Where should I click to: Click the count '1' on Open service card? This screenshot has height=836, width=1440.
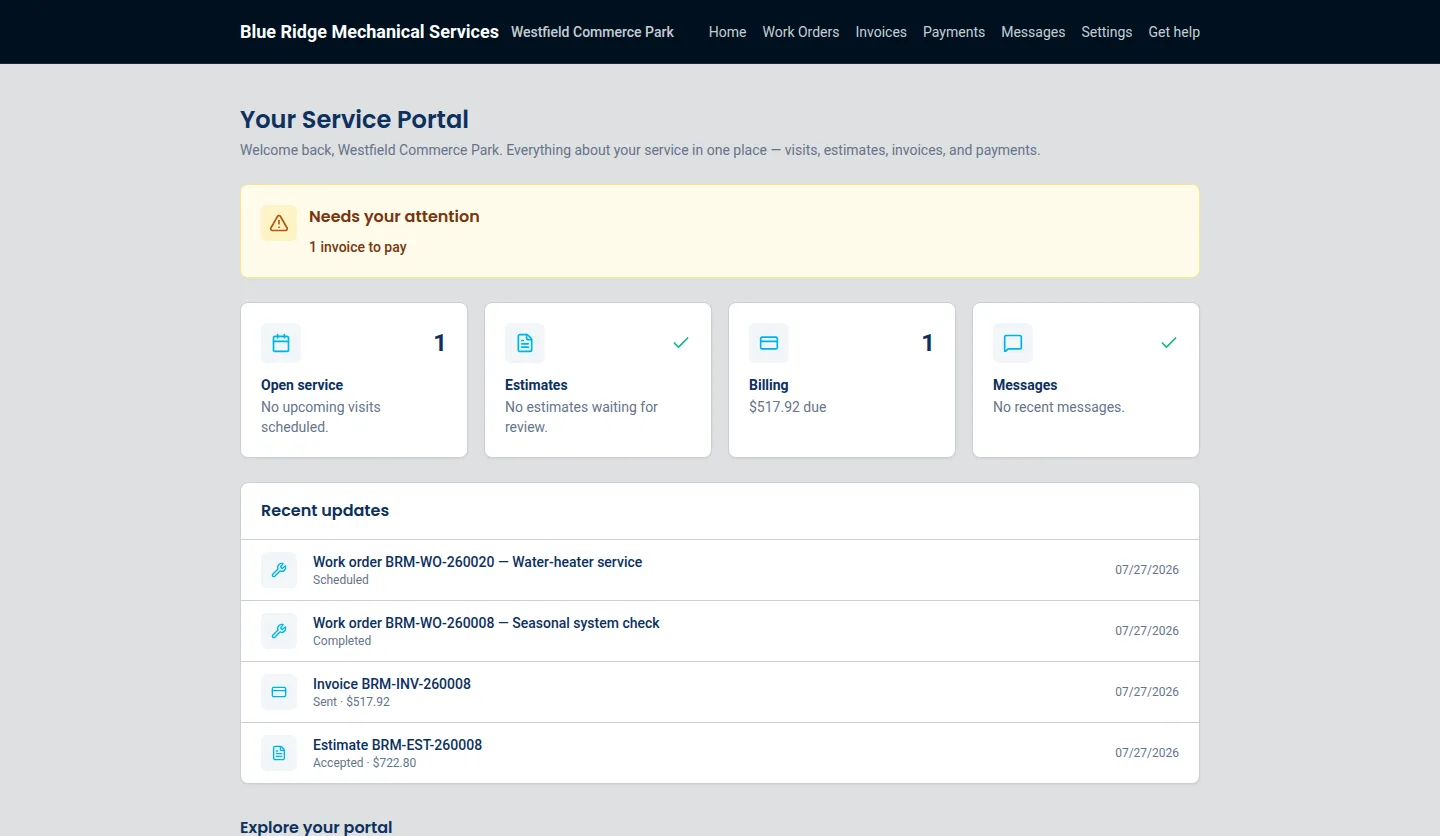439,343
